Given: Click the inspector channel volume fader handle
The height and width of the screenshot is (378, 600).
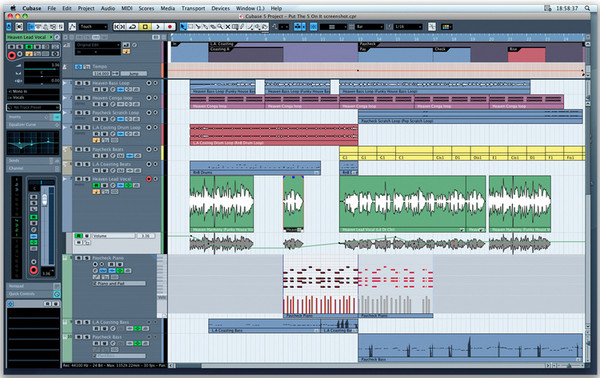Looking at the screenshot, I should click(x=44, y=199).
